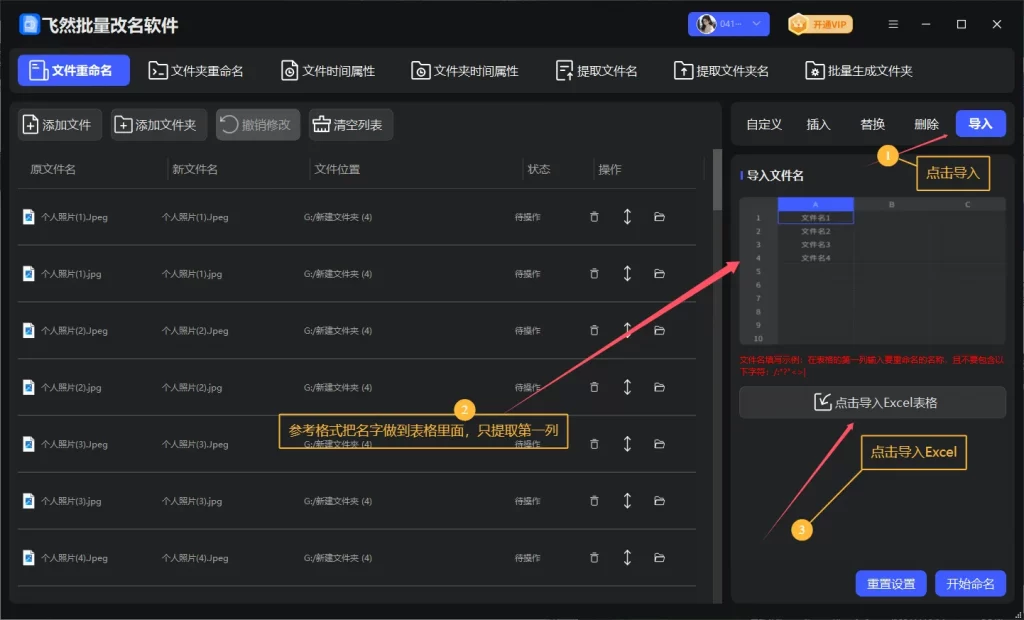Open the 文件夹时间属性 tab
This screenshot has width=1024, height=620.
[x=465, y=71]
